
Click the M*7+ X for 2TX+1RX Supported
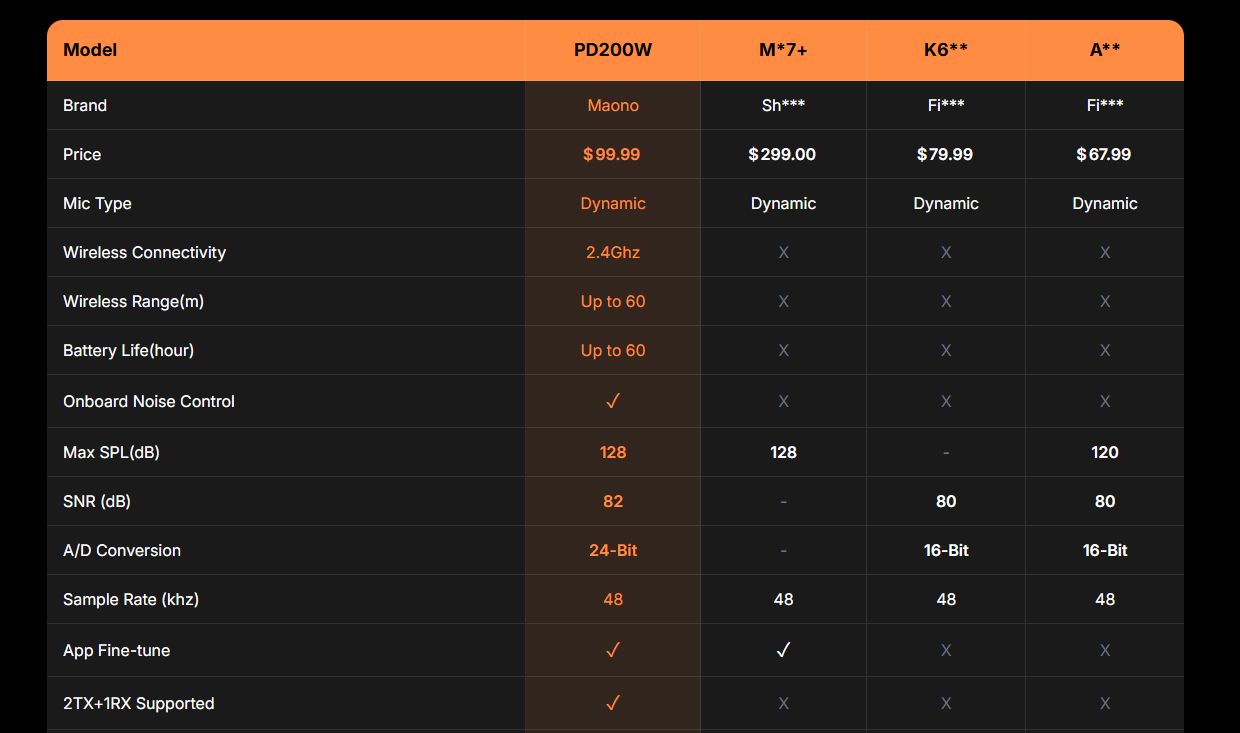[783, 704]
